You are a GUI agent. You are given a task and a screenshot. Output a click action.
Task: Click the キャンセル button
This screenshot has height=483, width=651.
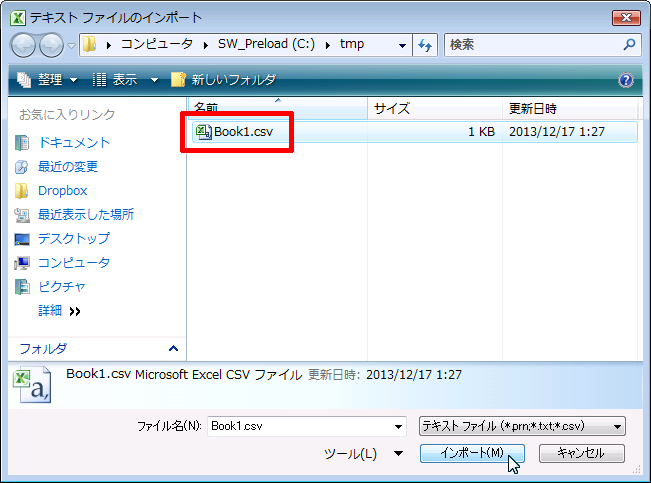point(582,453)
